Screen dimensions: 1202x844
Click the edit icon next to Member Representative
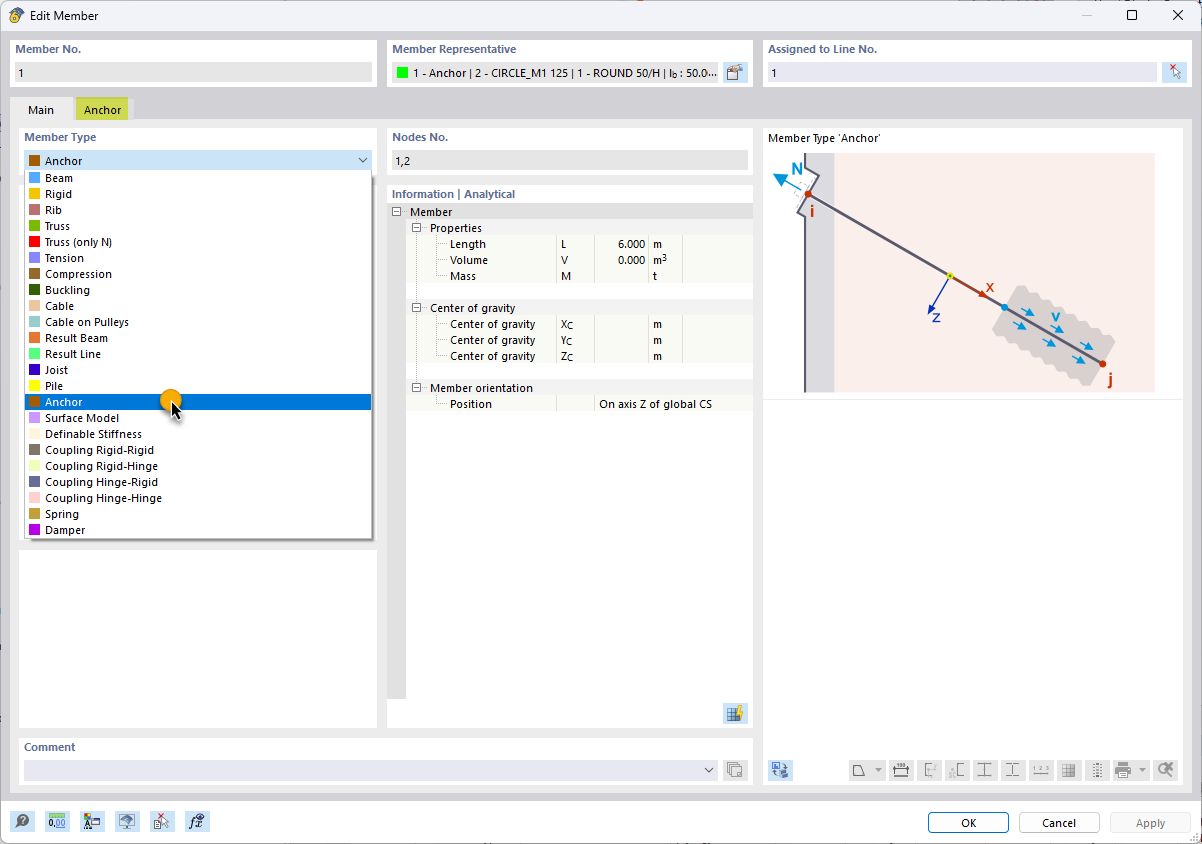(x=735, y=72)
